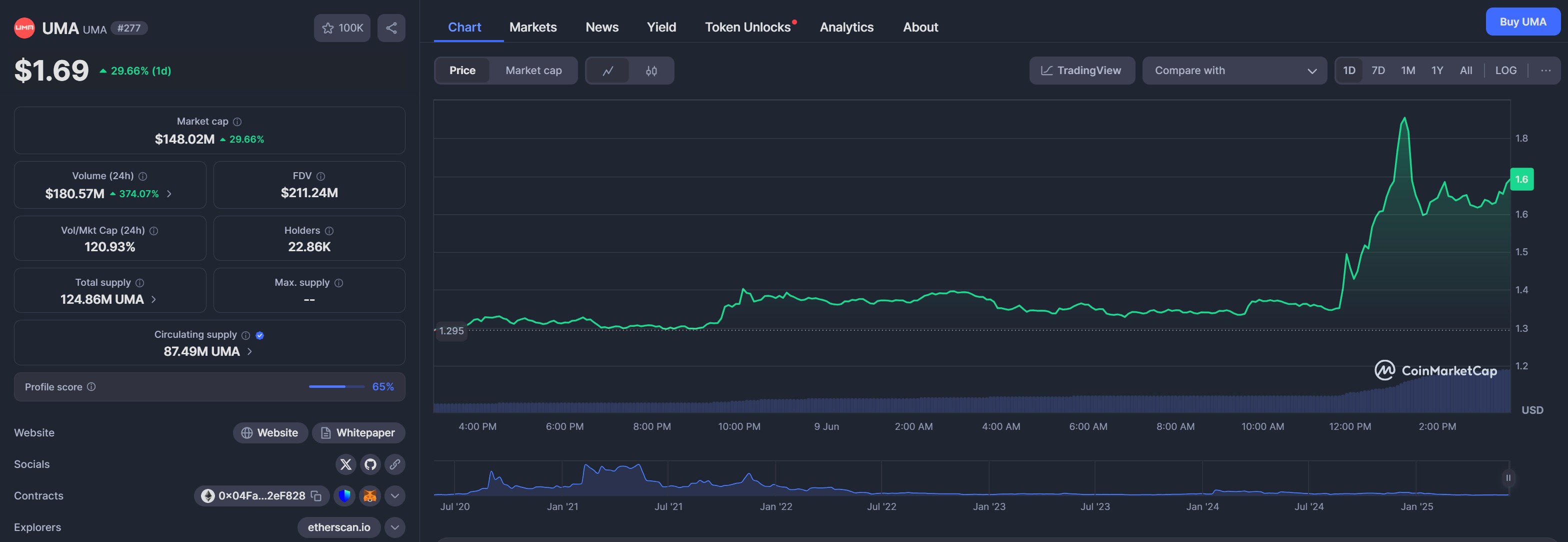The height and width of the screenshot is (542, 1568).
Task: Click the Profile score progress bar
Action: click(x=336, y=387)
